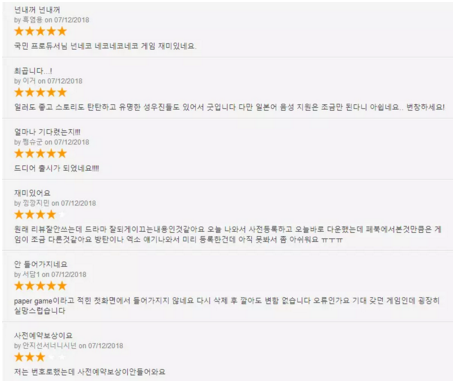Open reviewer name 안지선서너니시넌

click(x=50, y=346)
